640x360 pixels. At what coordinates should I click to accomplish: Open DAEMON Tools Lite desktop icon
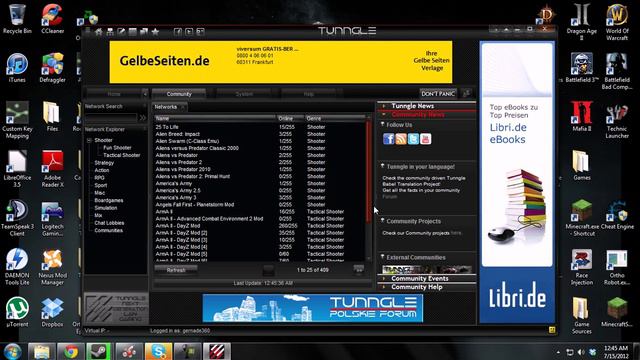(17, 267)
